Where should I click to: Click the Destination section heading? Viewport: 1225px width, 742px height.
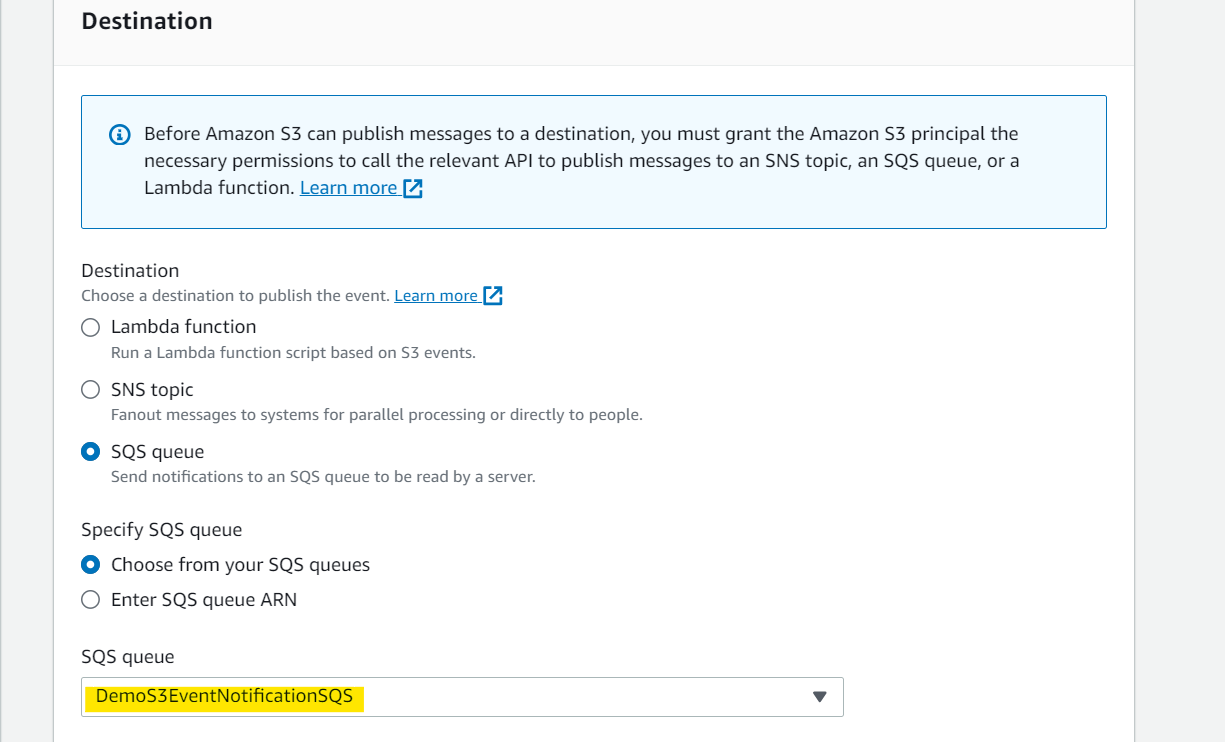point(147,21)
